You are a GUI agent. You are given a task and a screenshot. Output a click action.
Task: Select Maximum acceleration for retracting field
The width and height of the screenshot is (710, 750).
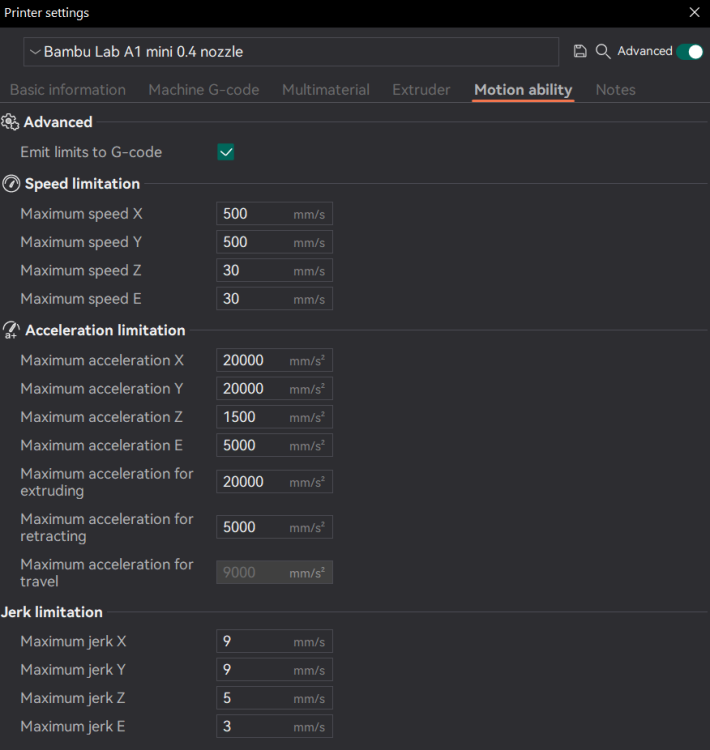point(254,527)
